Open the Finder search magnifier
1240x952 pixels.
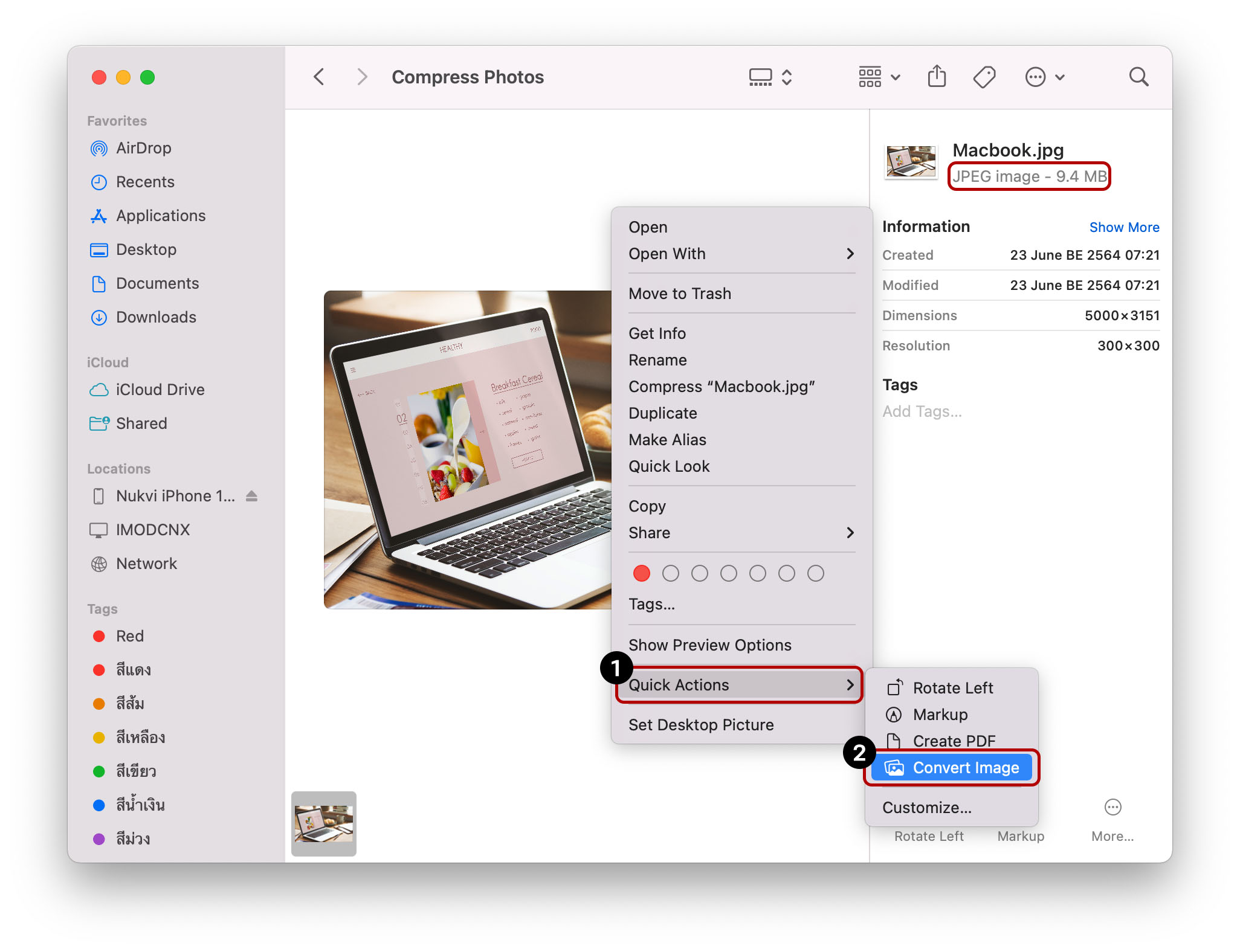point(1138,77)
